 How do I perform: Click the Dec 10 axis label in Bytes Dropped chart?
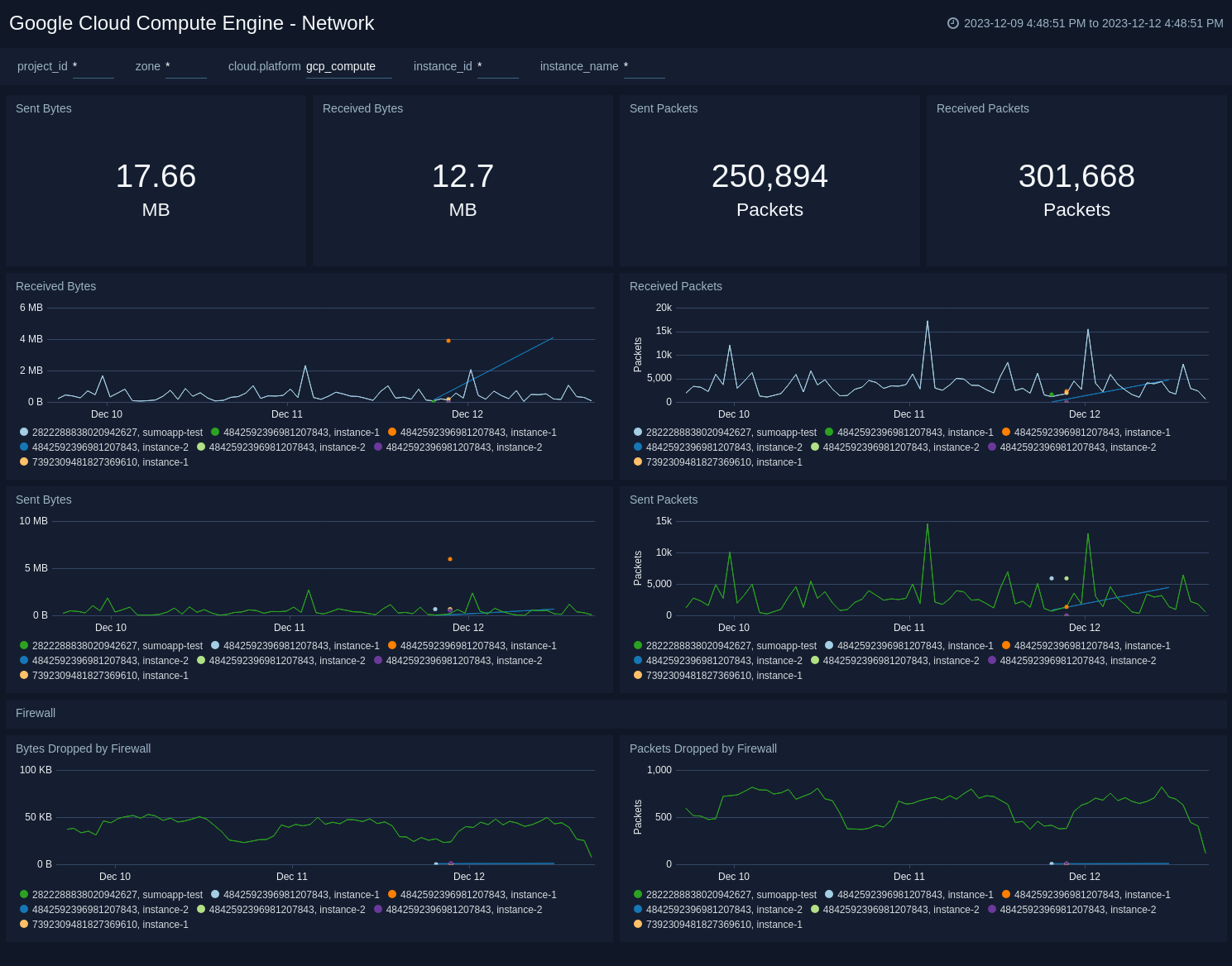115,877
